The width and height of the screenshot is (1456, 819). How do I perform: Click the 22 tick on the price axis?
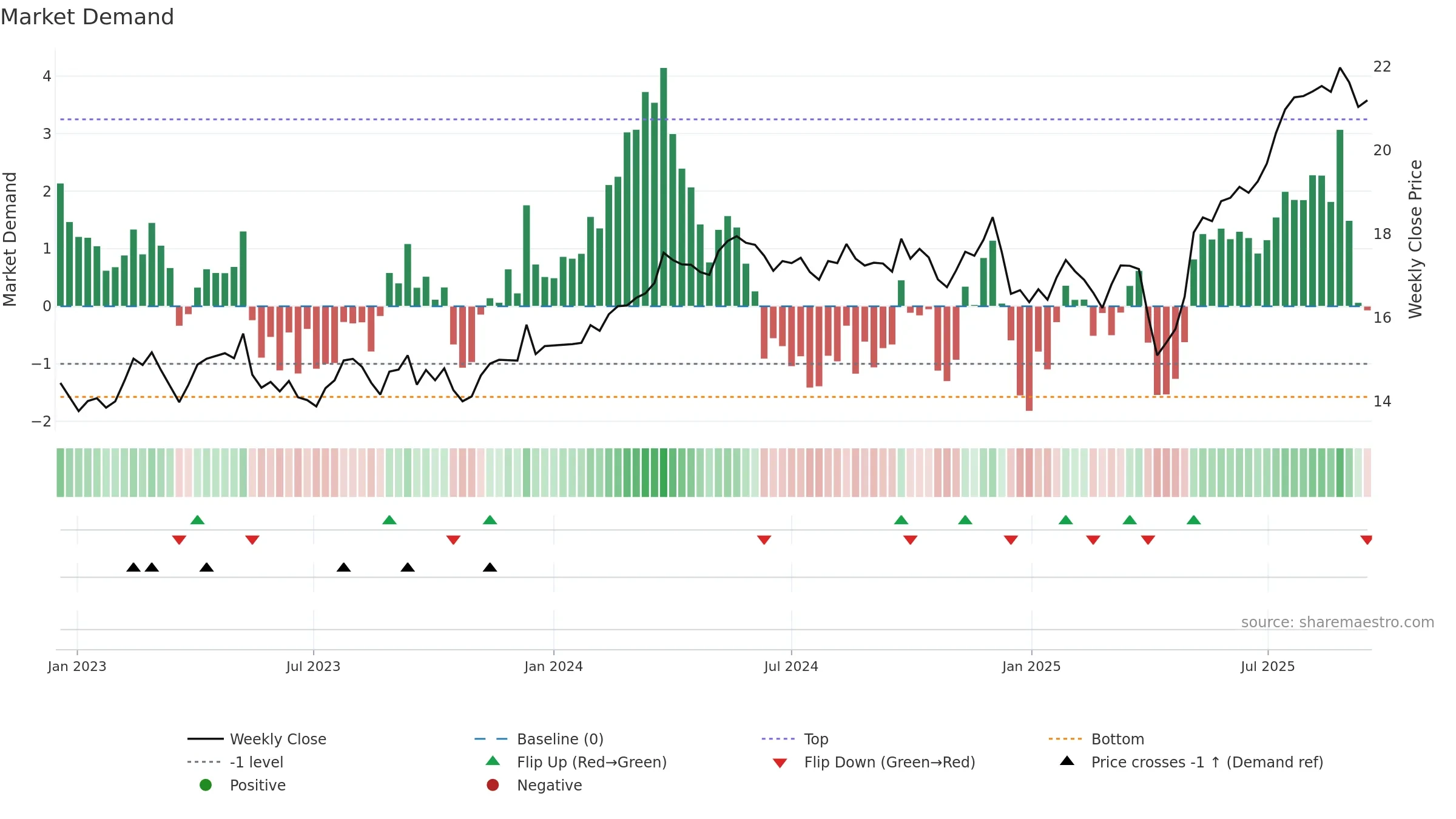(1382, 67)
